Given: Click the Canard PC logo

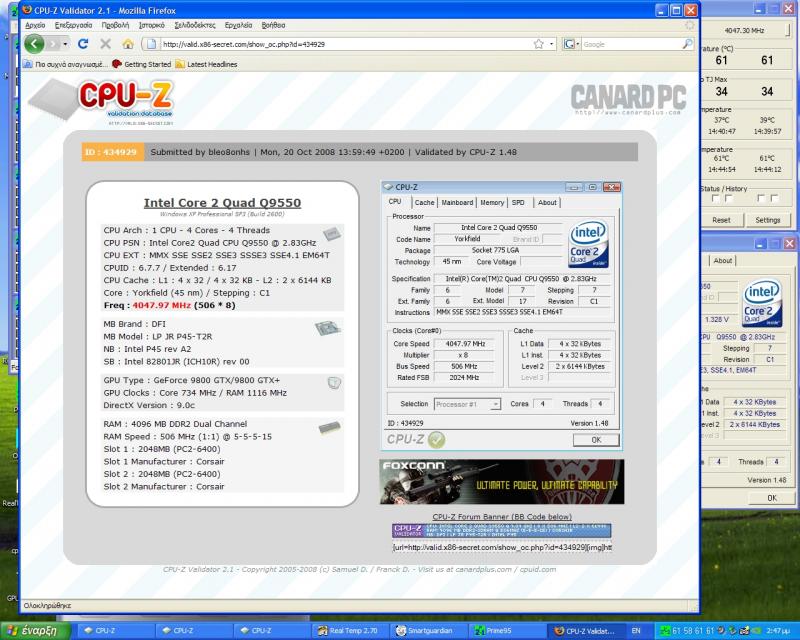Looking at the screenshot, I should tap(628, 99).
